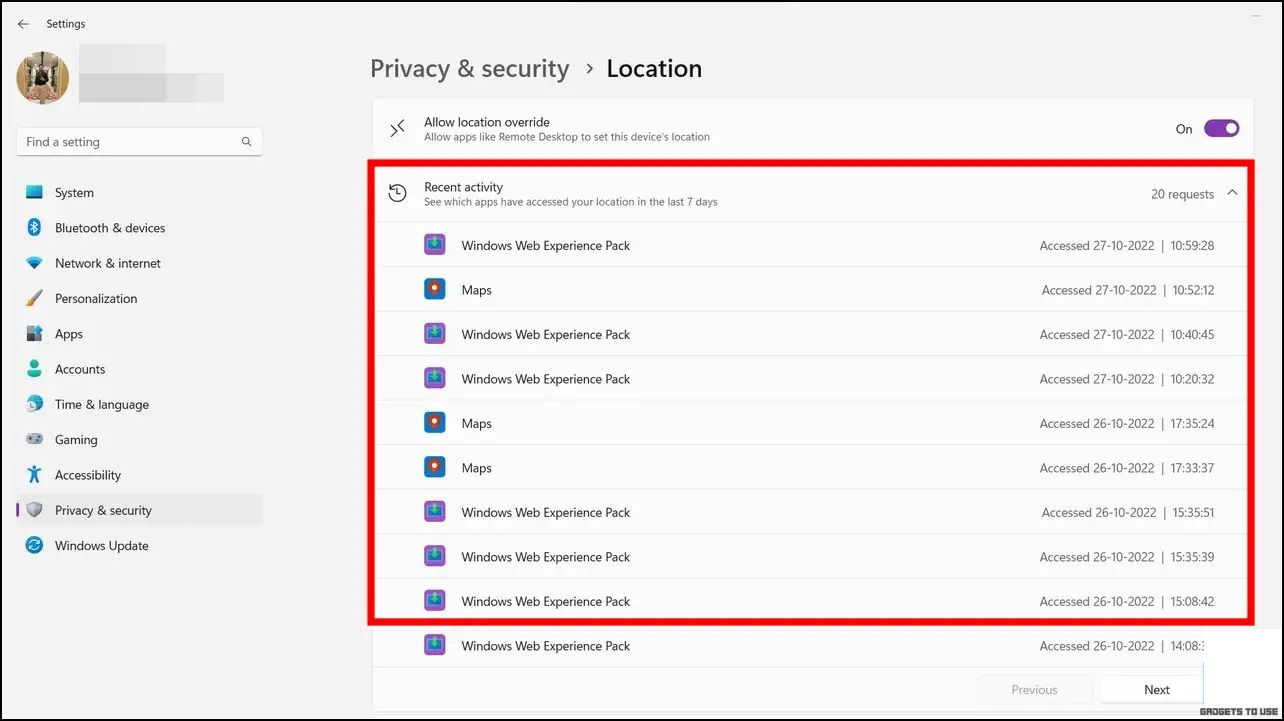1284x721 pixels.
Task: Click the Find a setting search box
Action: click(x=139, y=142)
